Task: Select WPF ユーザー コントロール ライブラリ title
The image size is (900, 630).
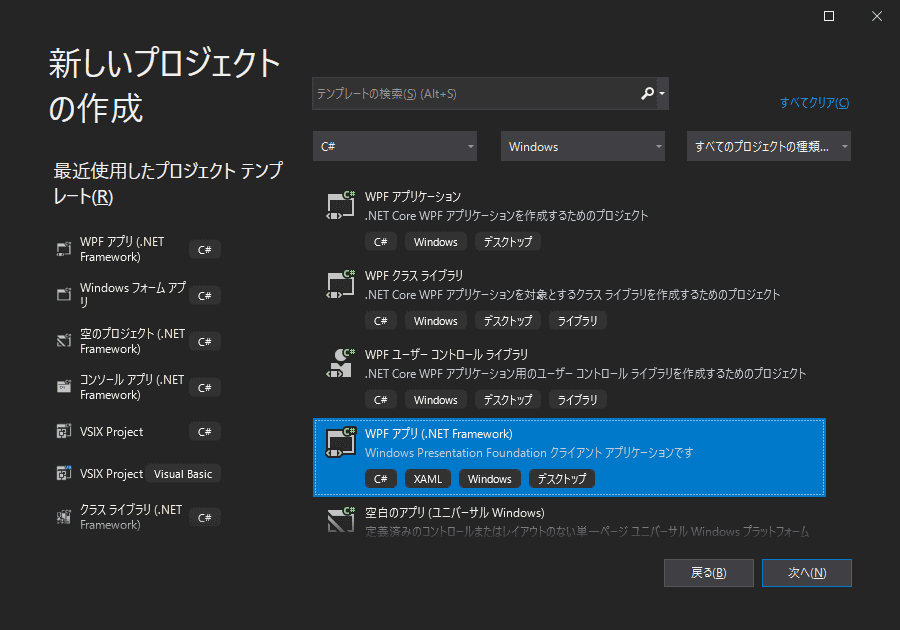Action: (446, 355)
